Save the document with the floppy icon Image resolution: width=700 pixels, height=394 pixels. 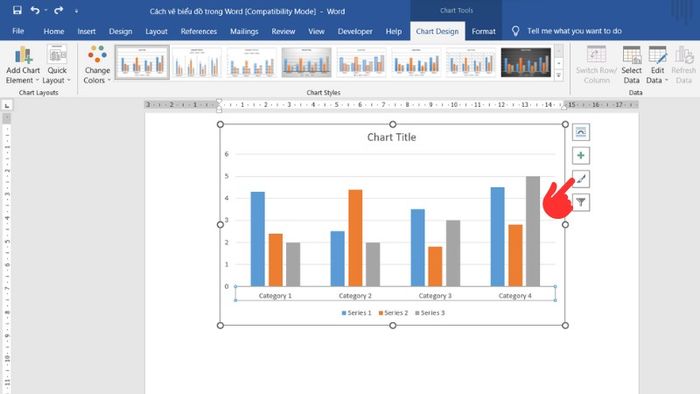17,10
